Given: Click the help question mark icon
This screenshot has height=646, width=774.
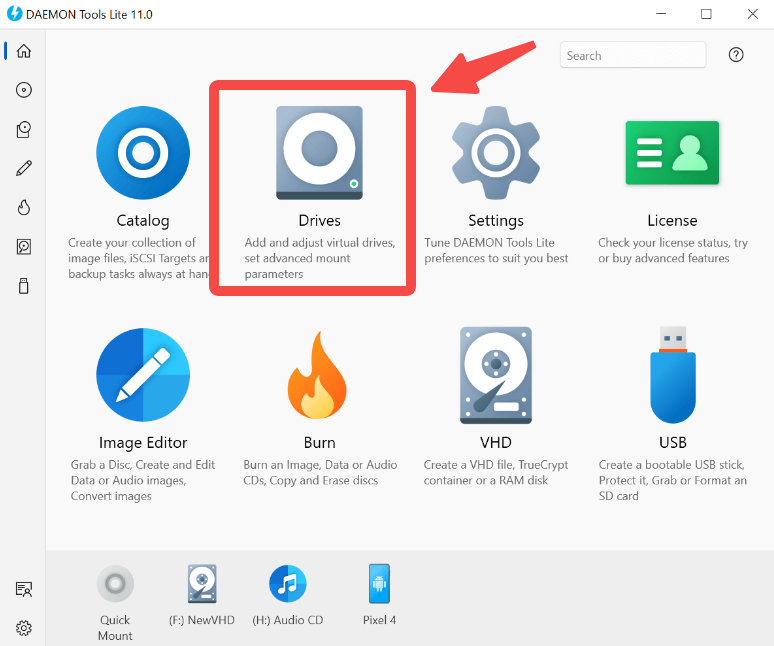Looking at the screenshot, I should [x=736, y=55].
